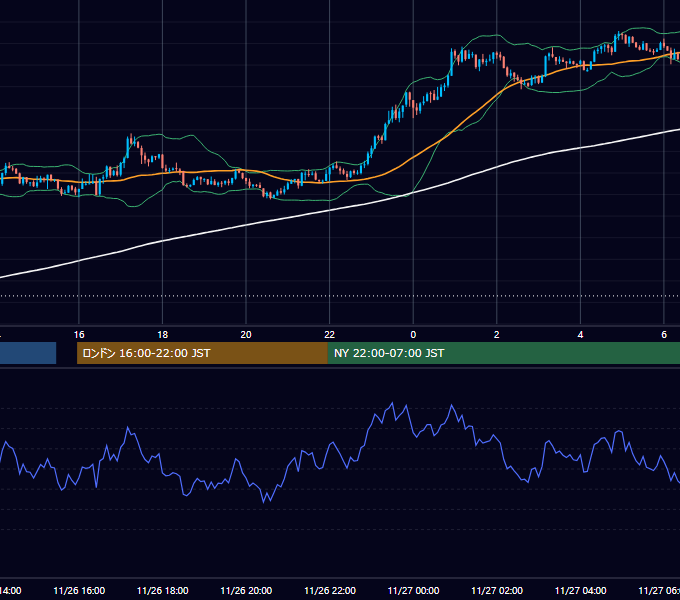Image resolution: width=680 pixels, height=600 pixels.
Task: Click the 11/26 16:00 date label
Action: click(x=79, y=590)
